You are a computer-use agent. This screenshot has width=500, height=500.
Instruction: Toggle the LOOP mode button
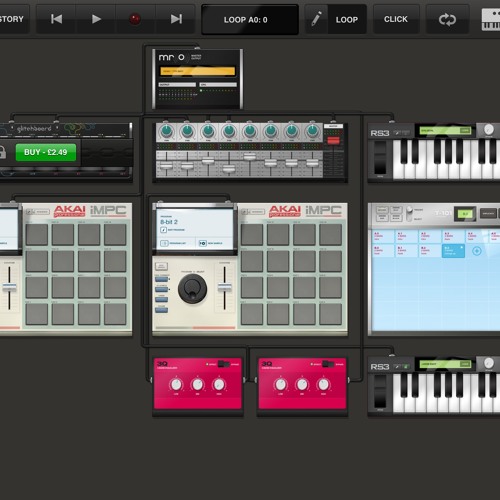347,20
